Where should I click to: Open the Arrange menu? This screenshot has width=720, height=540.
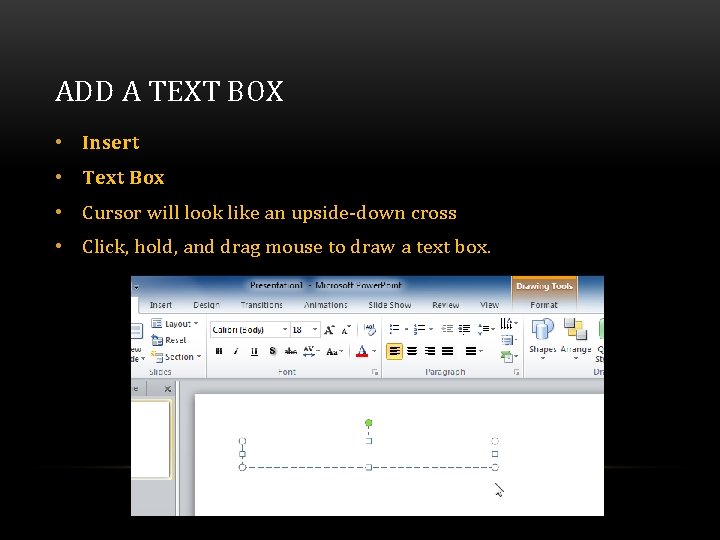pyautogui.click(x=576, y=338)
